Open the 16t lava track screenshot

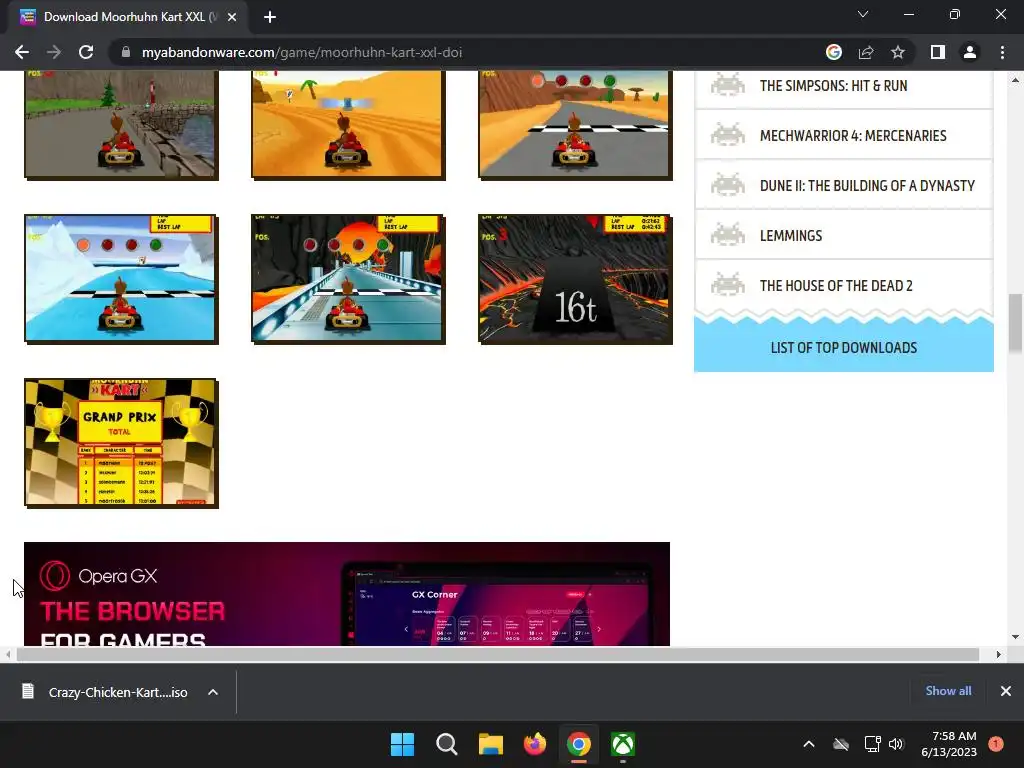point(575,279)
